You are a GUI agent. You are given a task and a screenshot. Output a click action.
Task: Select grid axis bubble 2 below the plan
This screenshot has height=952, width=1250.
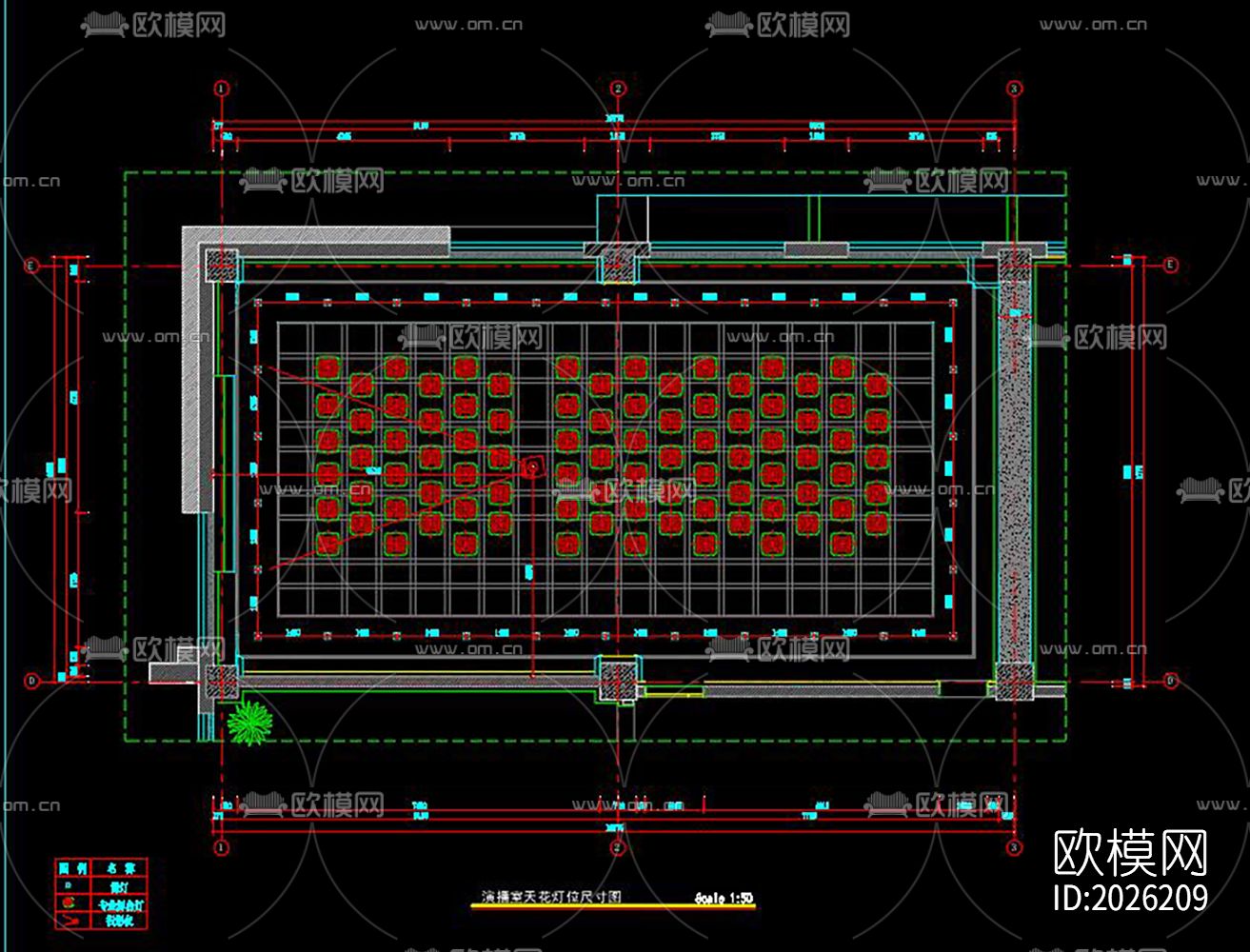coord(619,846)
